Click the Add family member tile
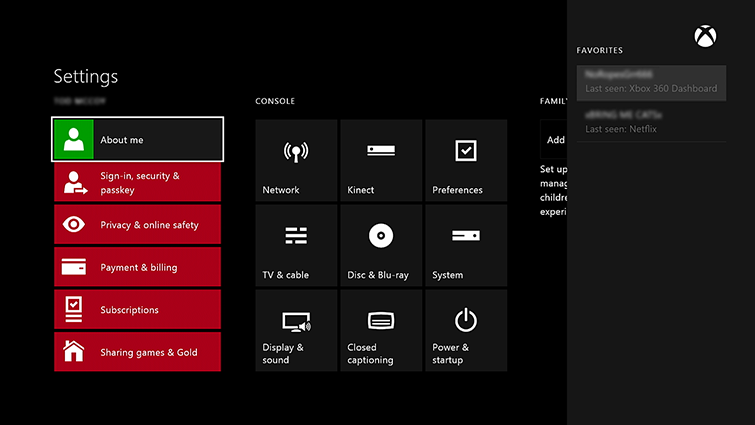This screenshot has width=755, height=425. tap(554, 140)
